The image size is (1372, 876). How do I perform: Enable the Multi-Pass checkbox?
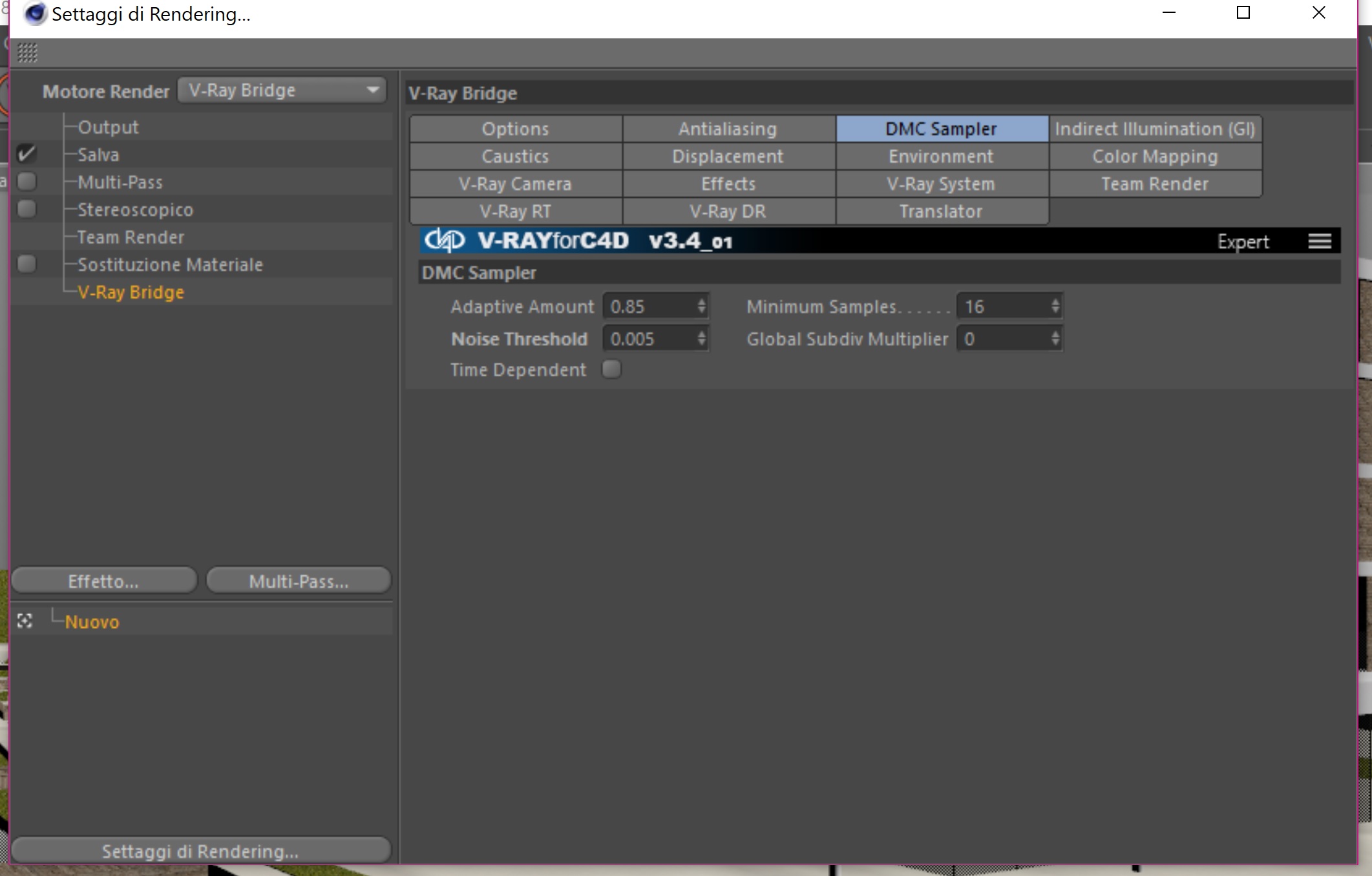coord(26,182)
